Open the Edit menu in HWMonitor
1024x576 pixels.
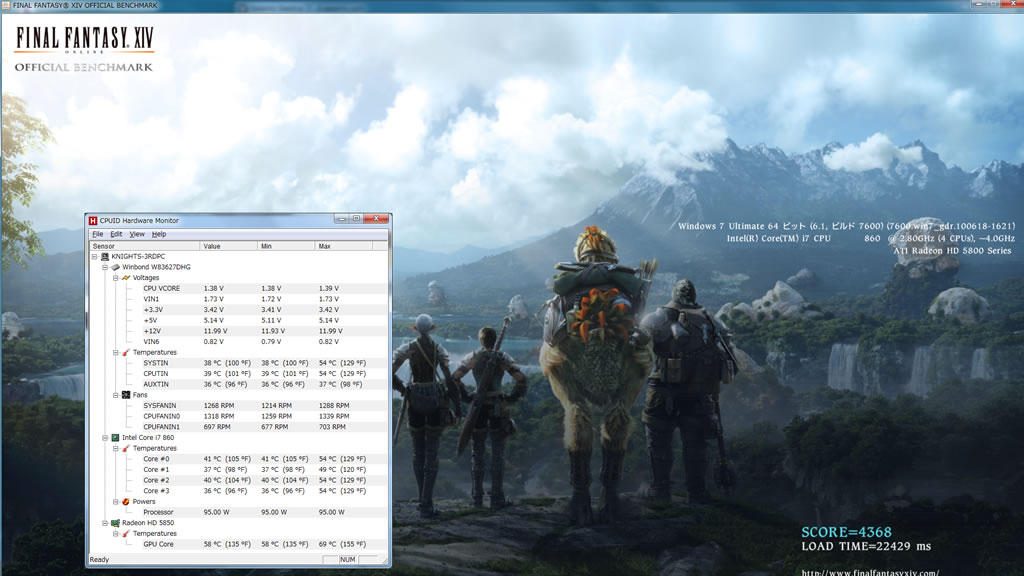(116, 234)
